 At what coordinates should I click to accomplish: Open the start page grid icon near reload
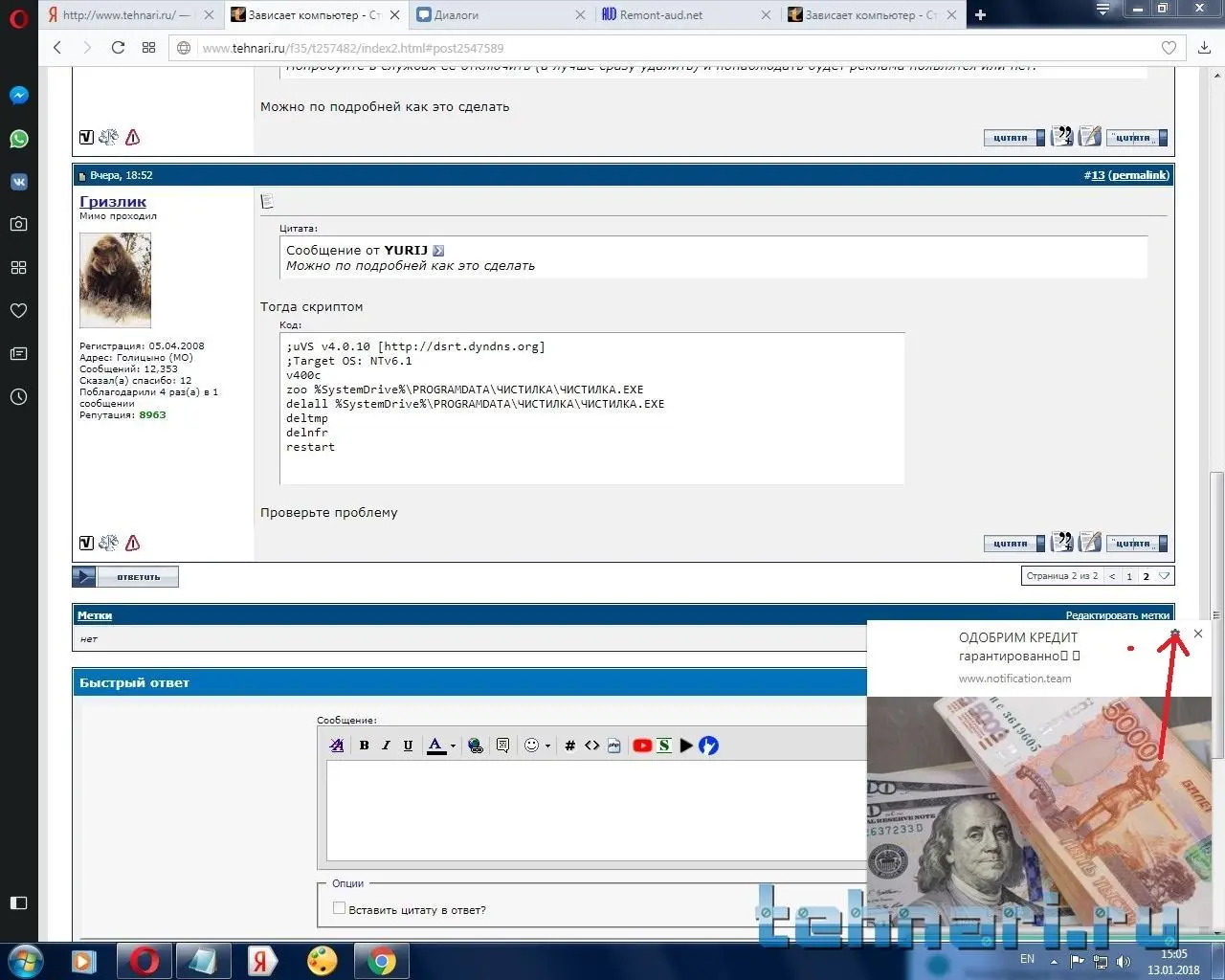148,48
